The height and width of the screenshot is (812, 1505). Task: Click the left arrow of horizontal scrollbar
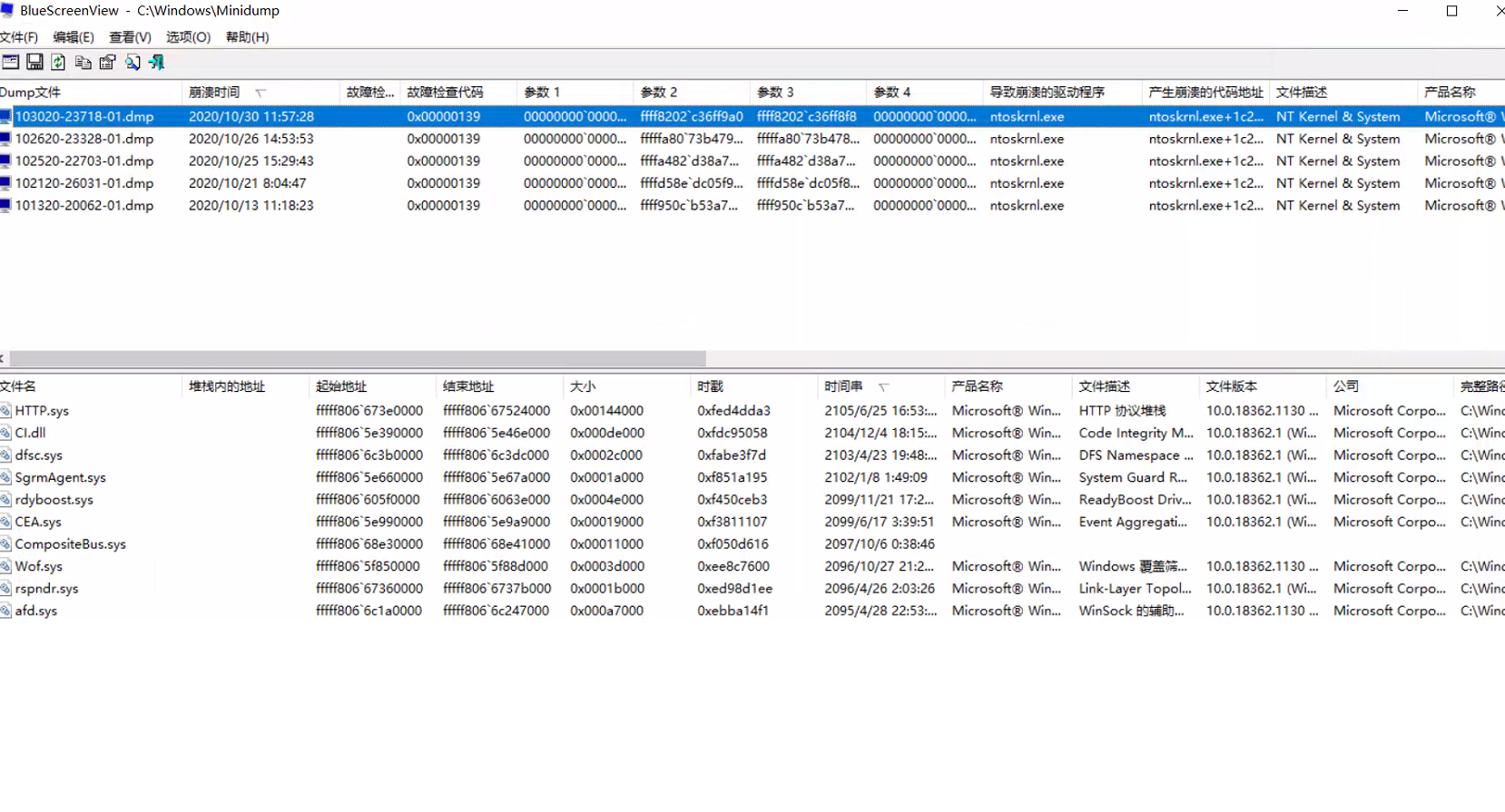pos(4,358)
